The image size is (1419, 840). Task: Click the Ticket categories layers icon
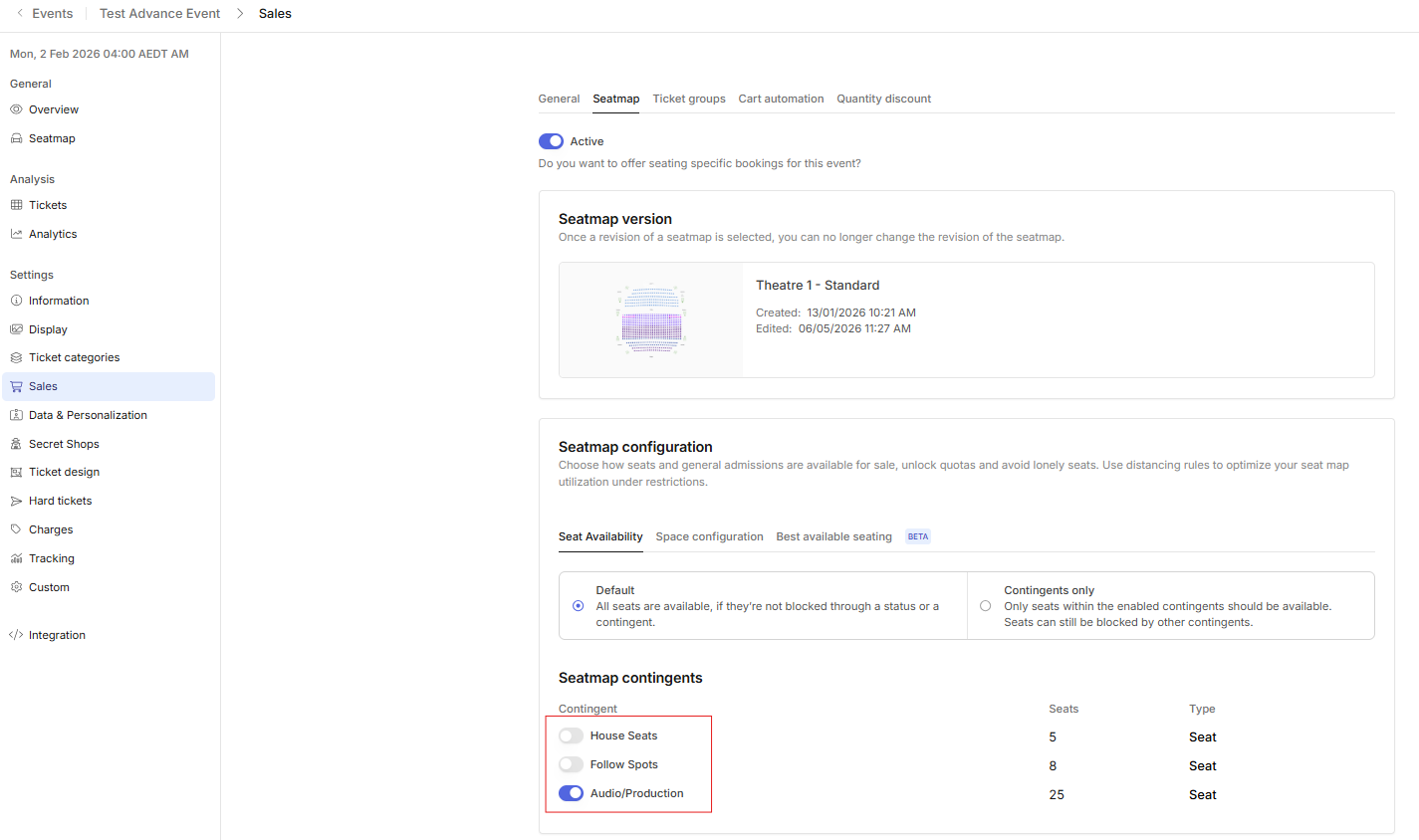pos(16,357)
